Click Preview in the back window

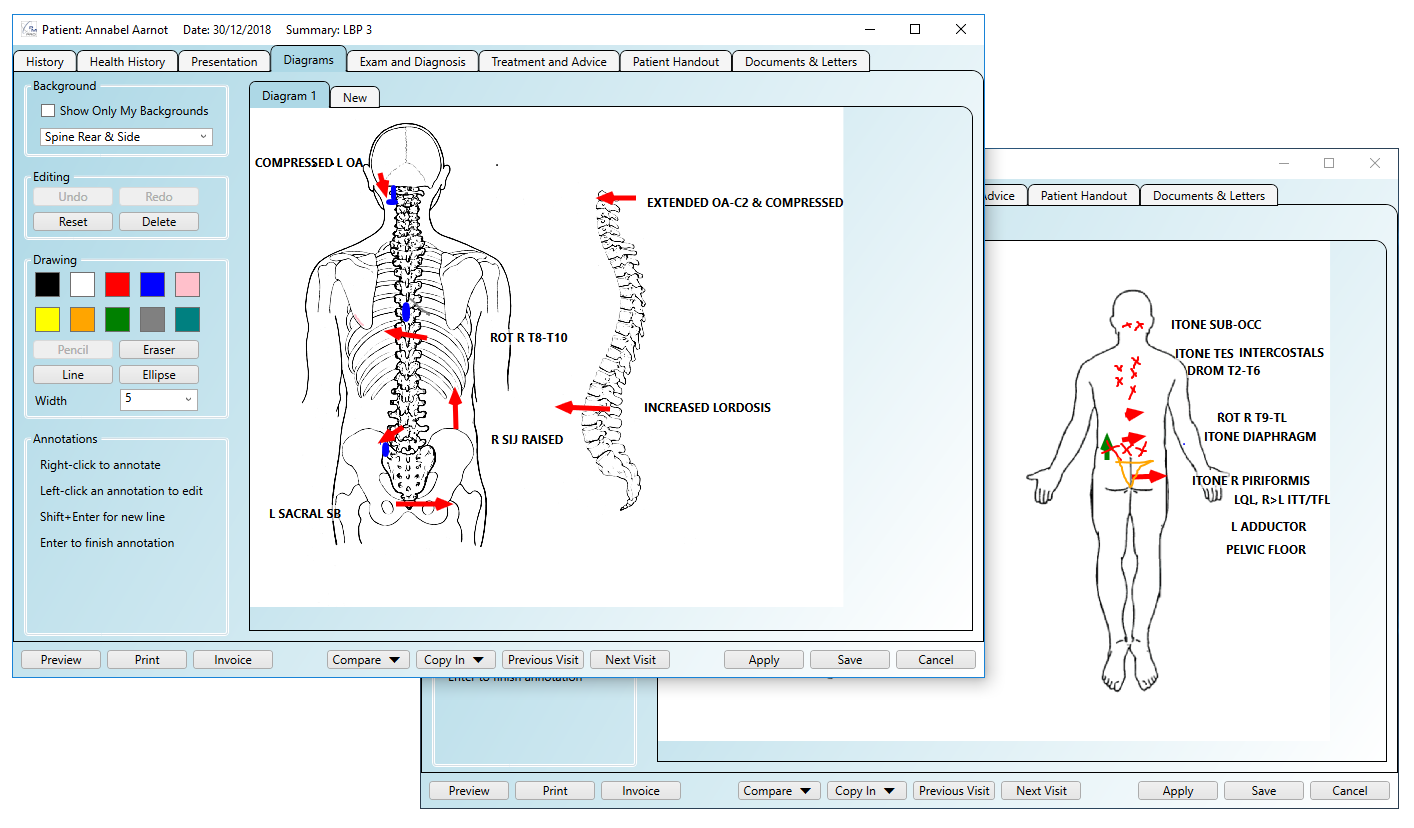pyautogui.click(x=469, y=791)
